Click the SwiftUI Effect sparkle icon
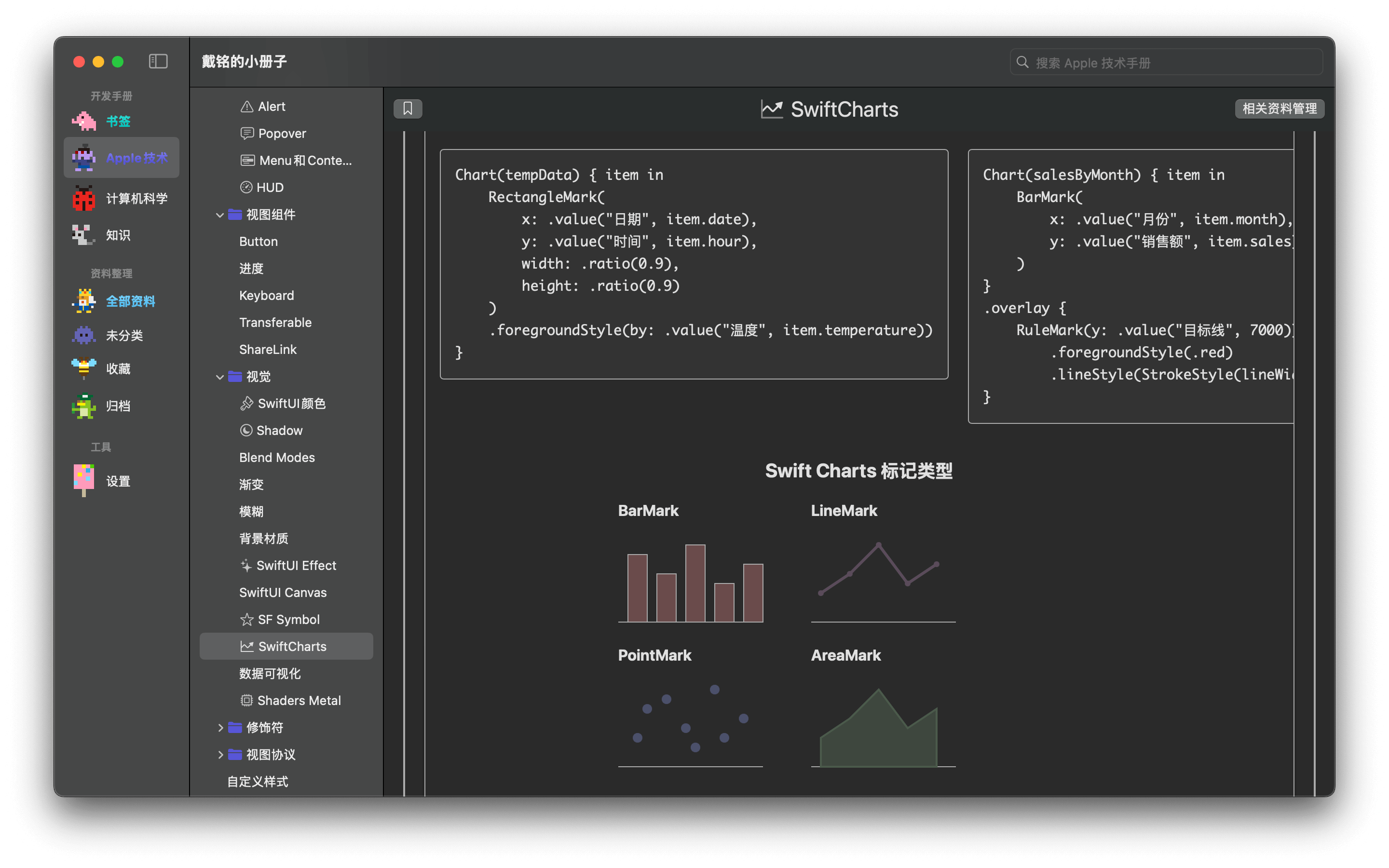Screen dimensions: 1389x868 click(246, 566)
